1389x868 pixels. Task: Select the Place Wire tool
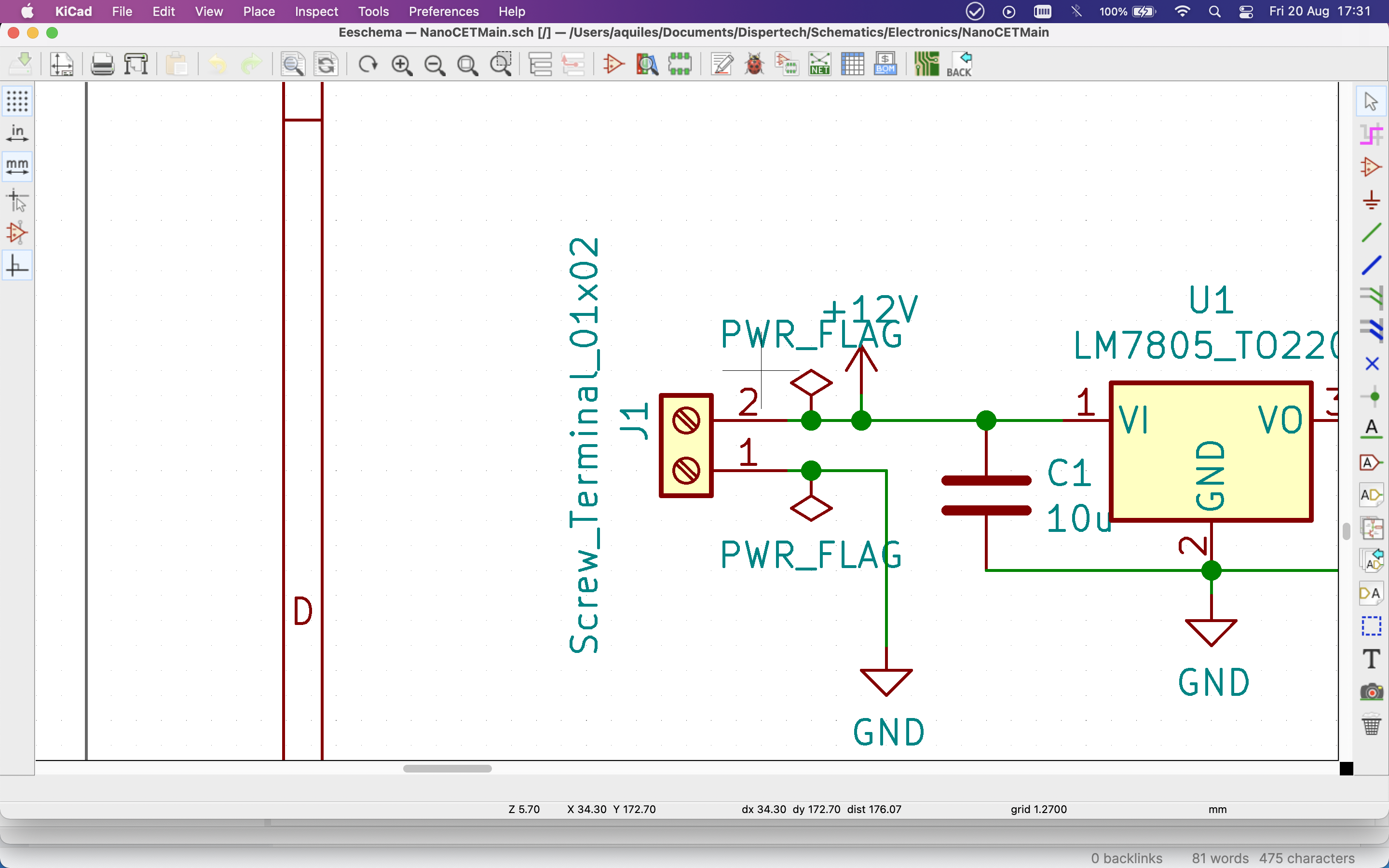[1372, 231]
